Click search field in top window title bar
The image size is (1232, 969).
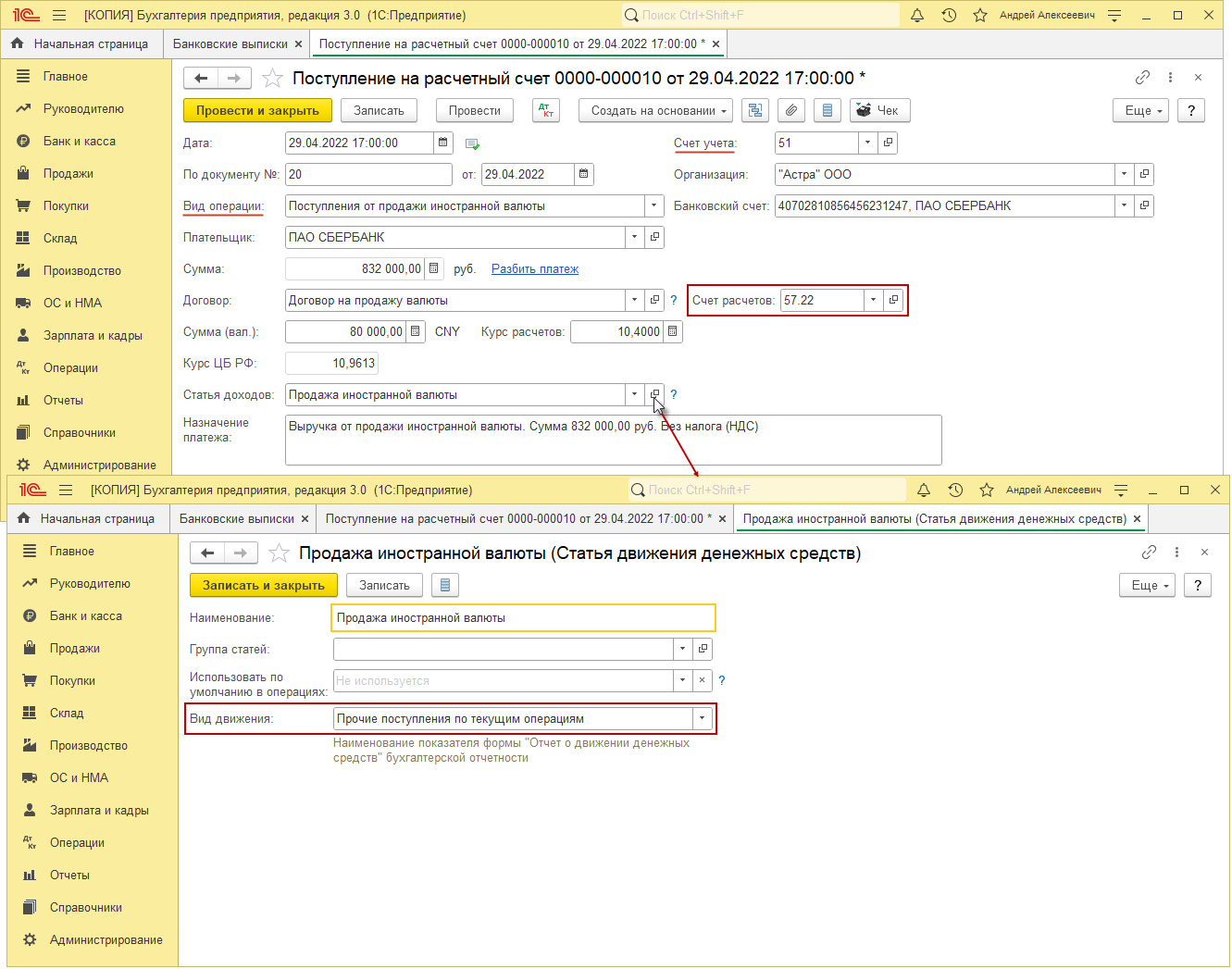pos(760,15)
